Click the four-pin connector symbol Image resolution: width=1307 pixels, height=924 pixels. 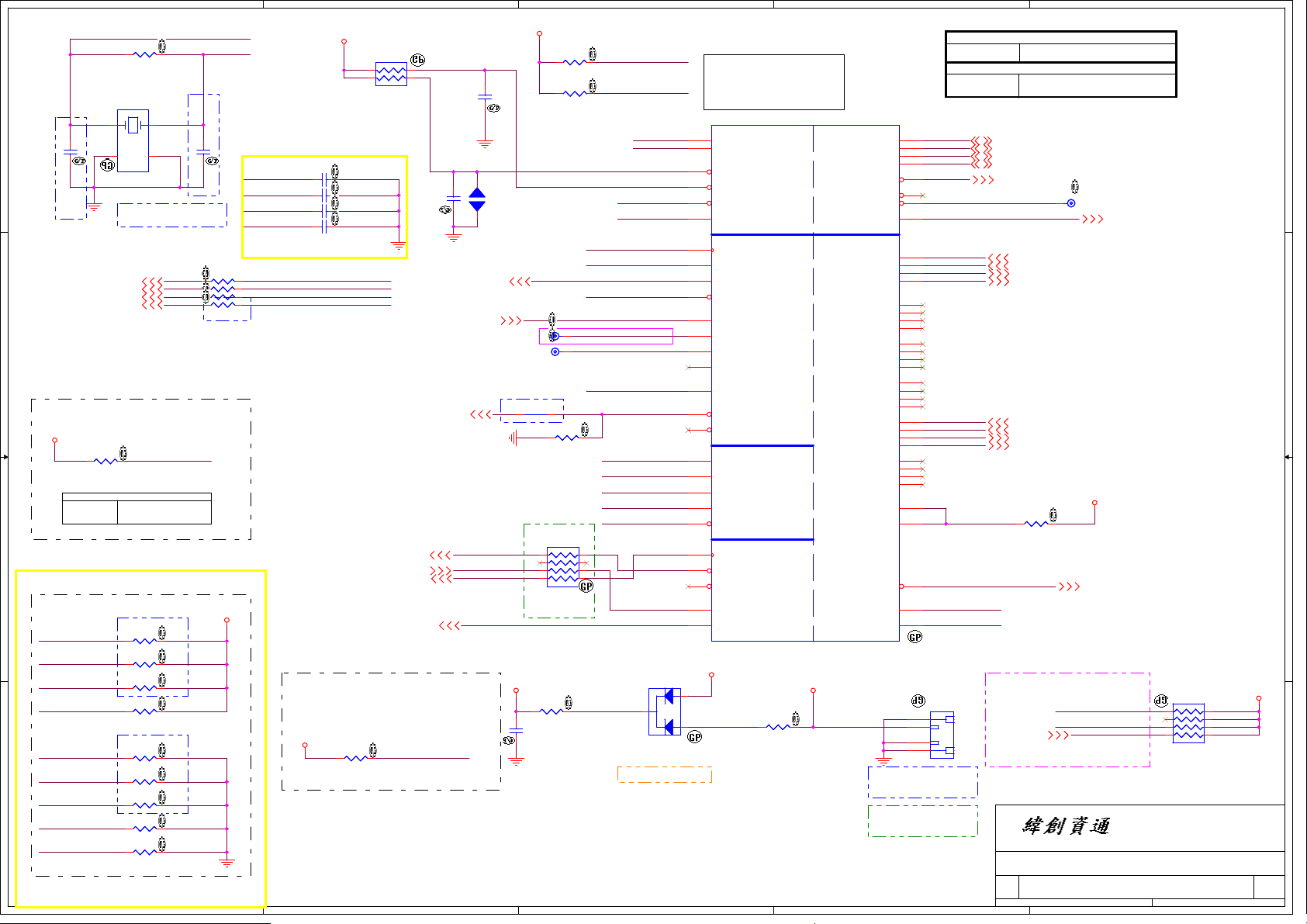pos(942,735)
